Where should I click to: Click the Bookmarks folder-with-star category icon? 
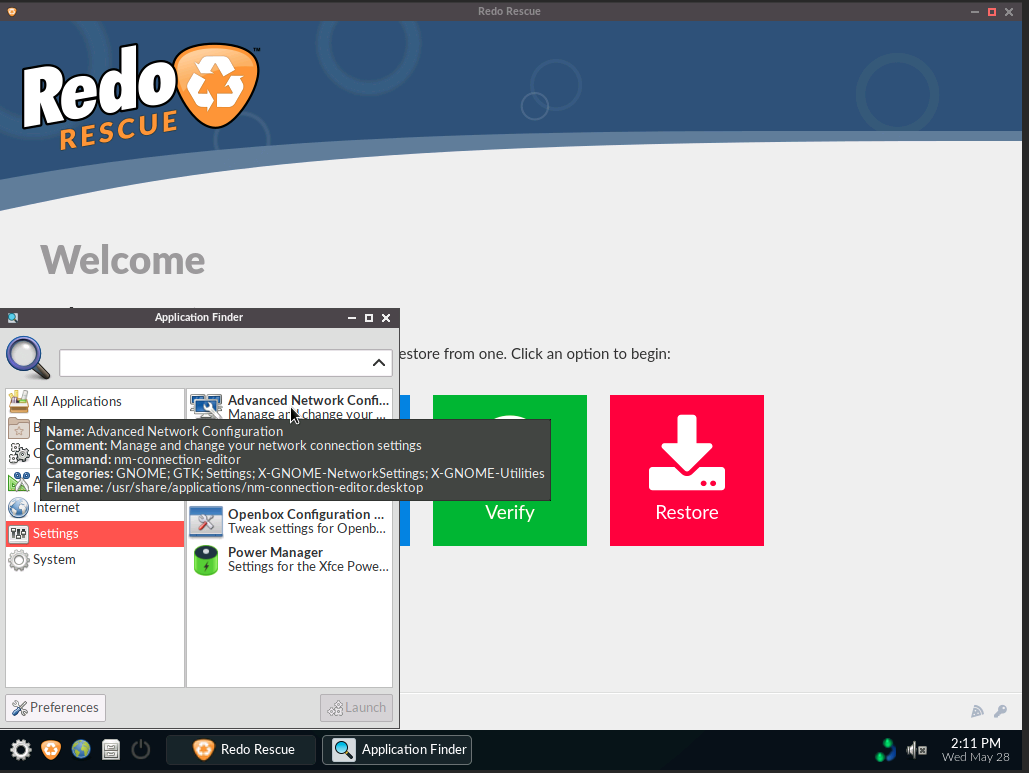(x=18, y=428)
